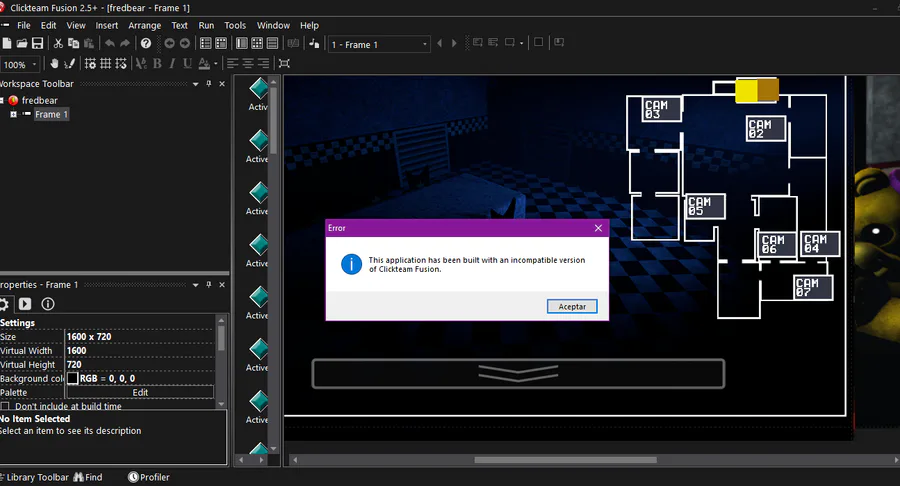This screenshot has height=486, width=900.
Task: Expand the Frame 1 tree node
Action: point(13,114)
